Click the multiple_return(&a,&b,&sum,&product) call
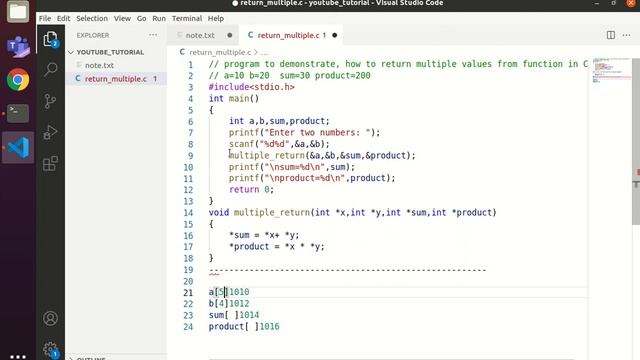This screenshot has width=640, height=360. pos(322,156)
